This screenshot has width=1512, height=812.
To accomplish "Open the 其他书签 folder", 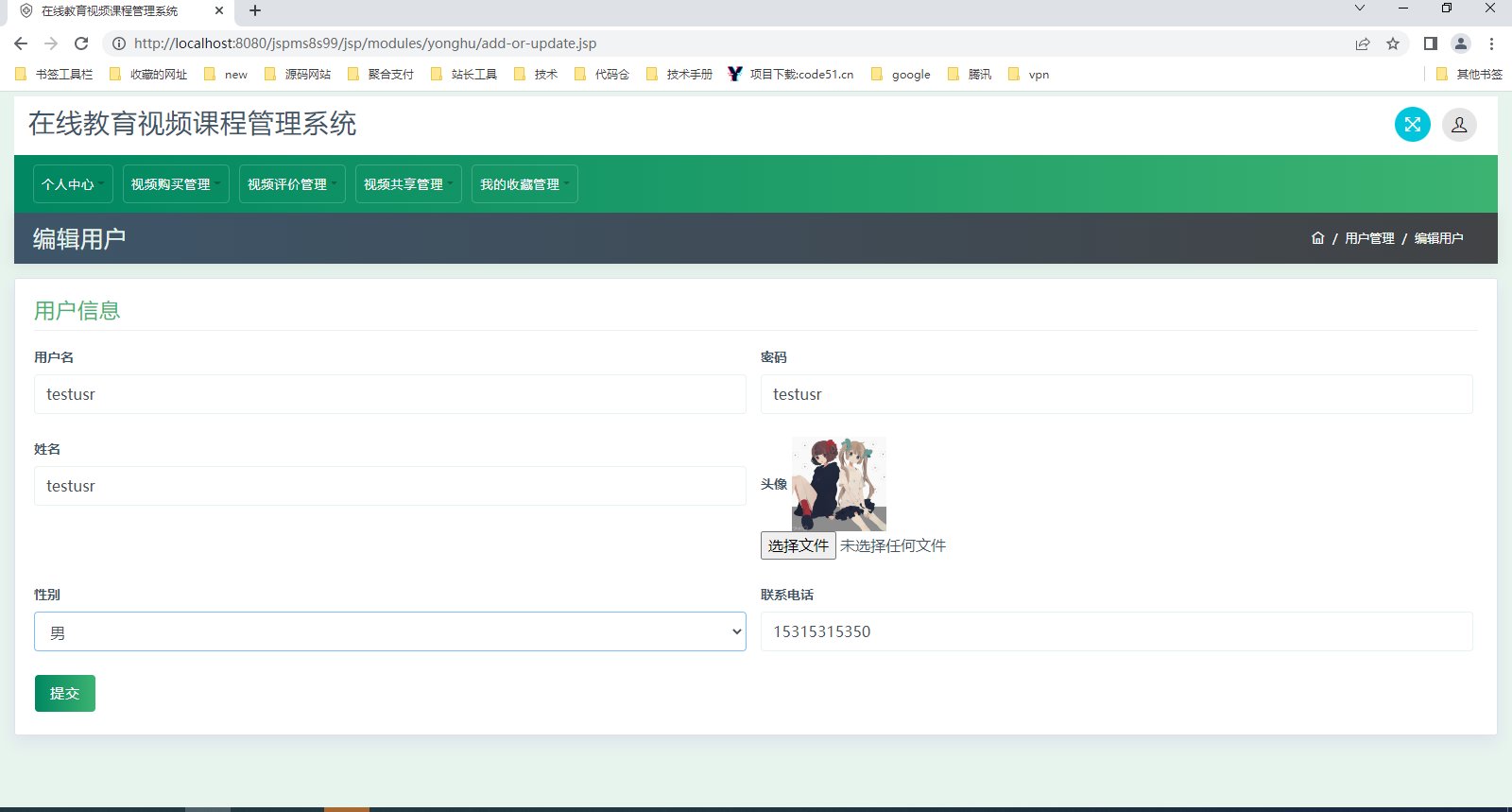I will [1469, 74].
